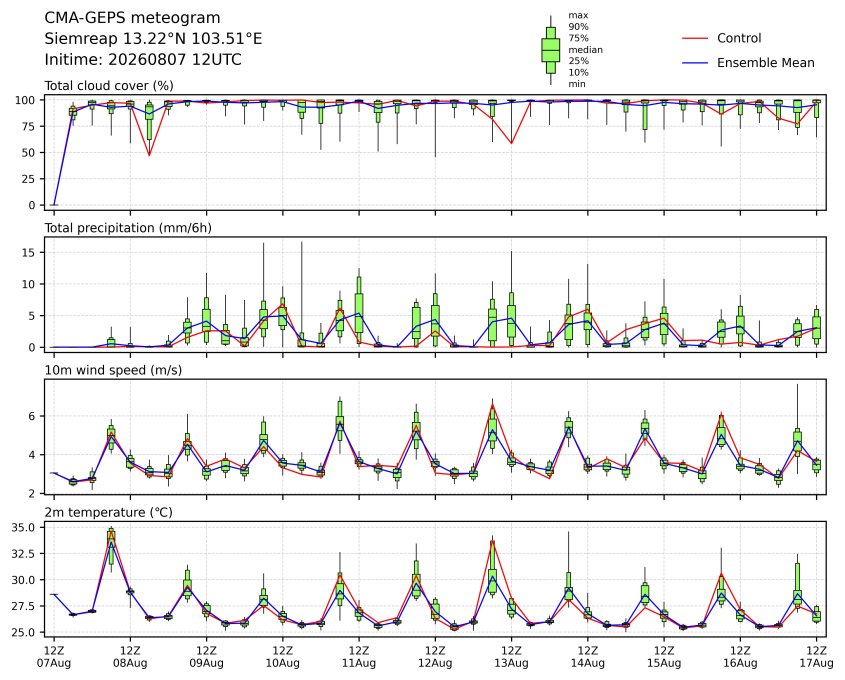Click the Initime 20260807 12UTC text
Screen dimensions: 845x680
click(143, 59)
